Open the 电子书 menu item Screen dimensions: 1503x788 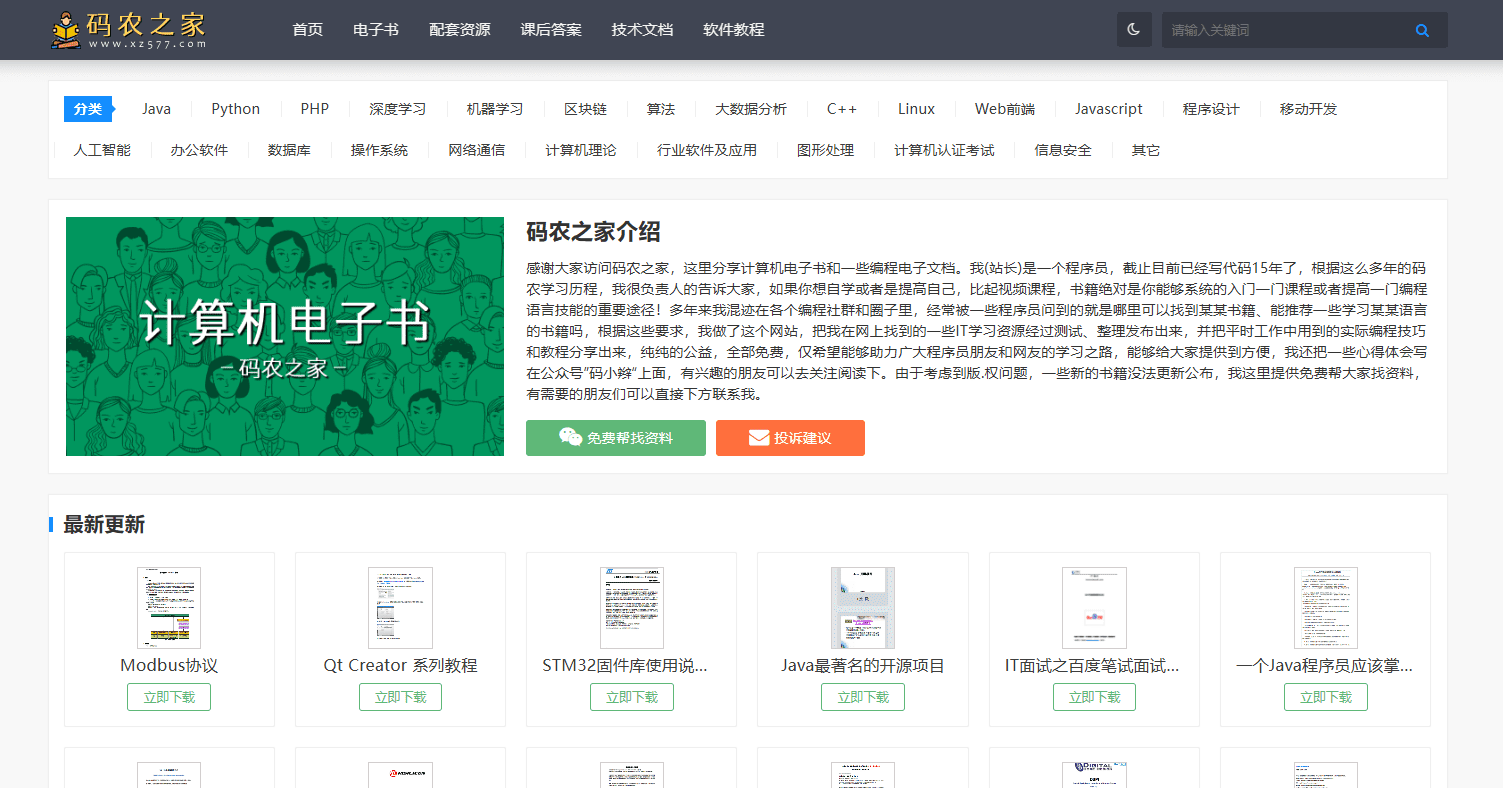[375, 29]
